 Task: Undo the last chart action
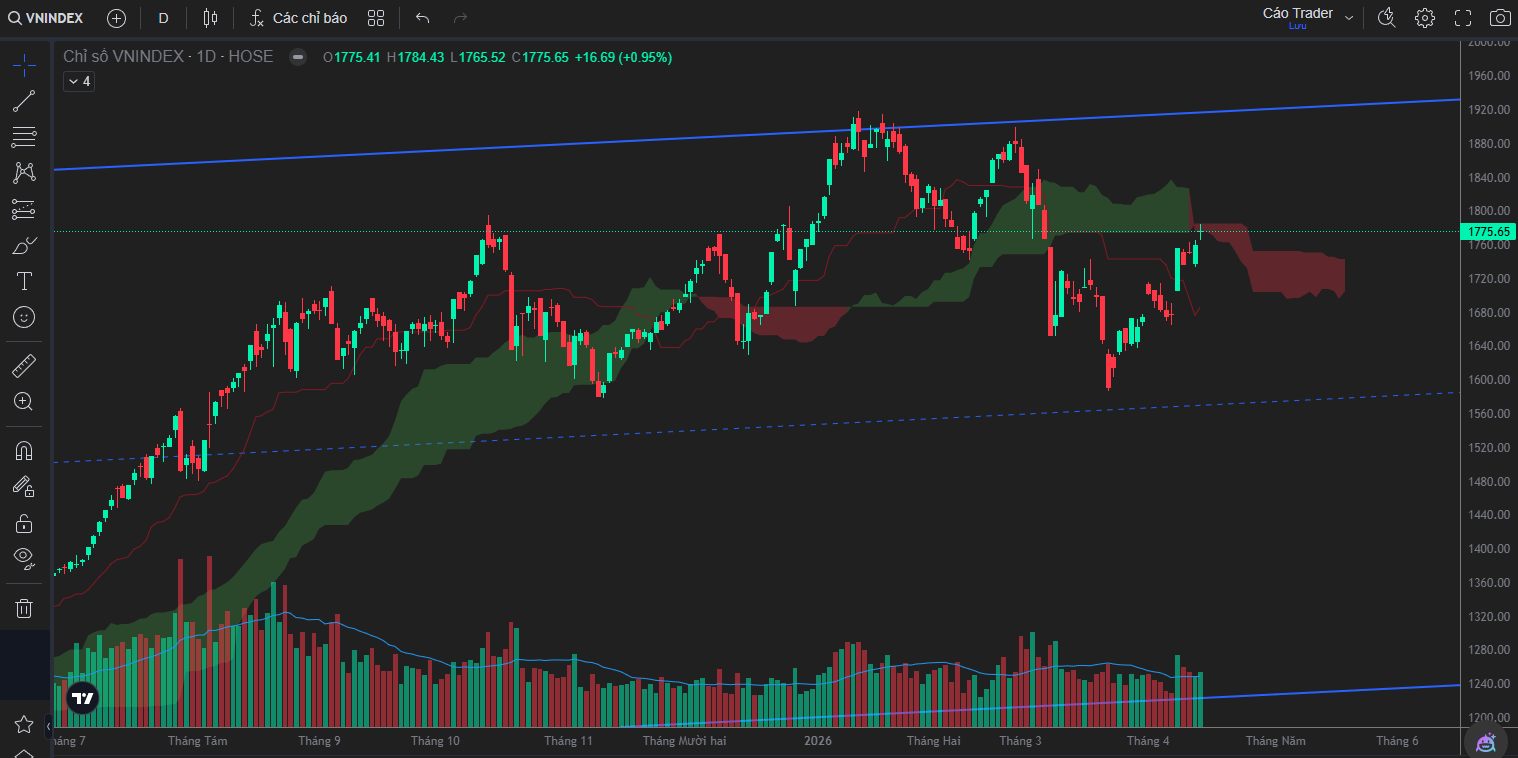(x=422, y=18)
